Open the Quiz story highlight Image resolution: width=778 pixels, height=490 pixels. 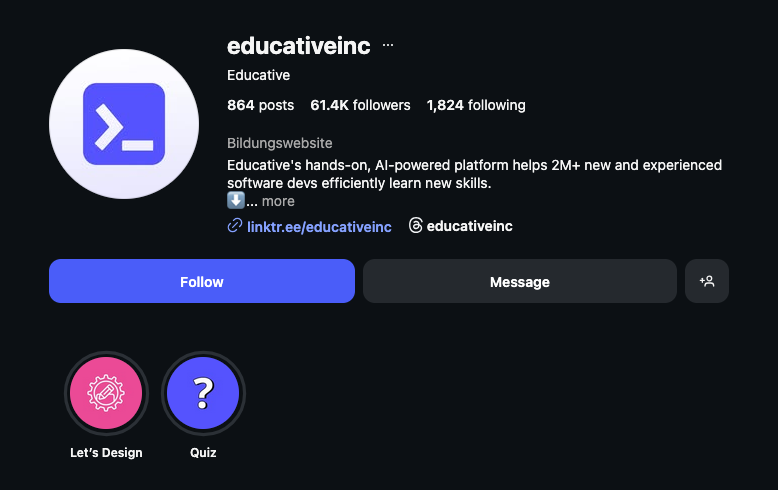click(203, 394)
